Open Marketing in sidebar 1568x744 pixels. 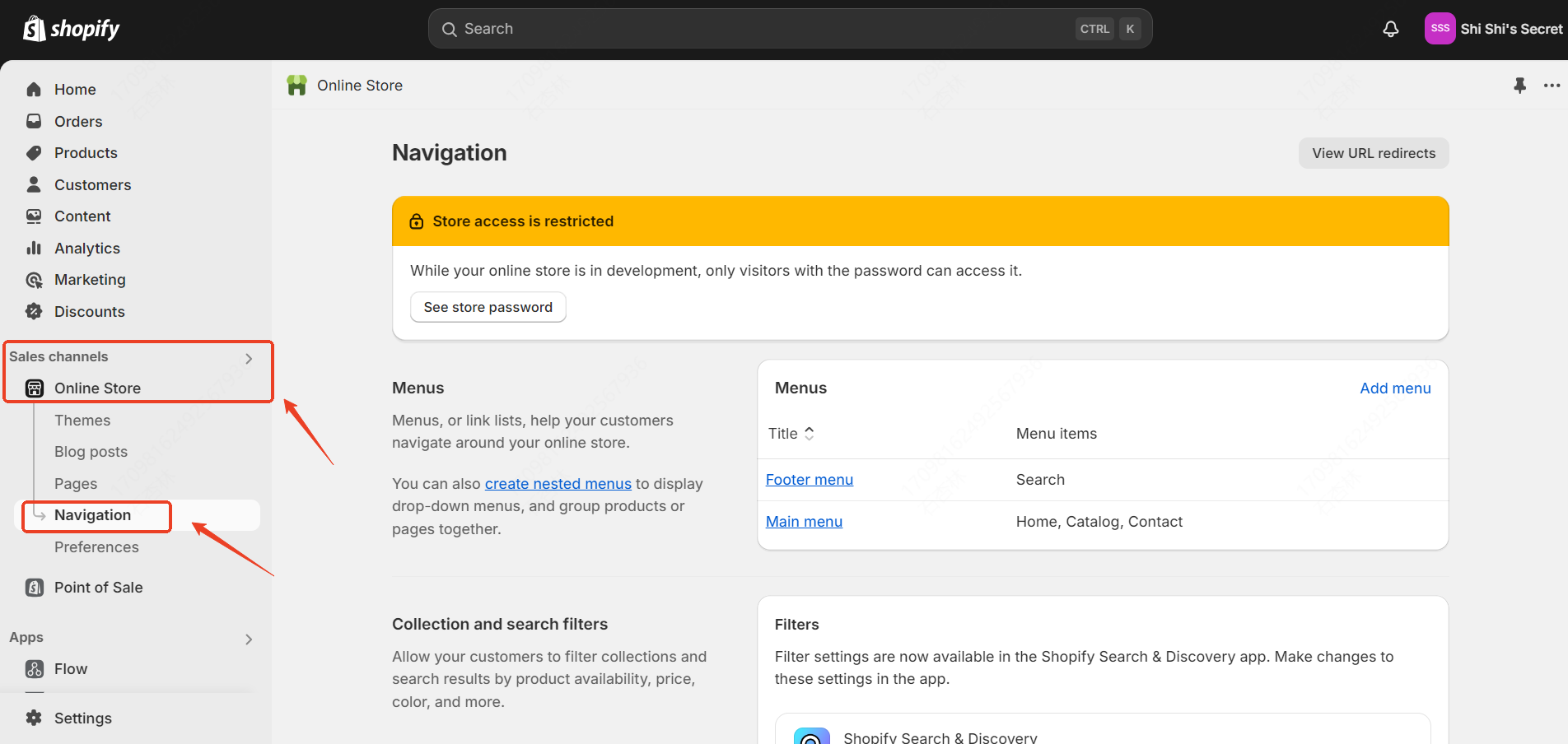tap(90, 280)
